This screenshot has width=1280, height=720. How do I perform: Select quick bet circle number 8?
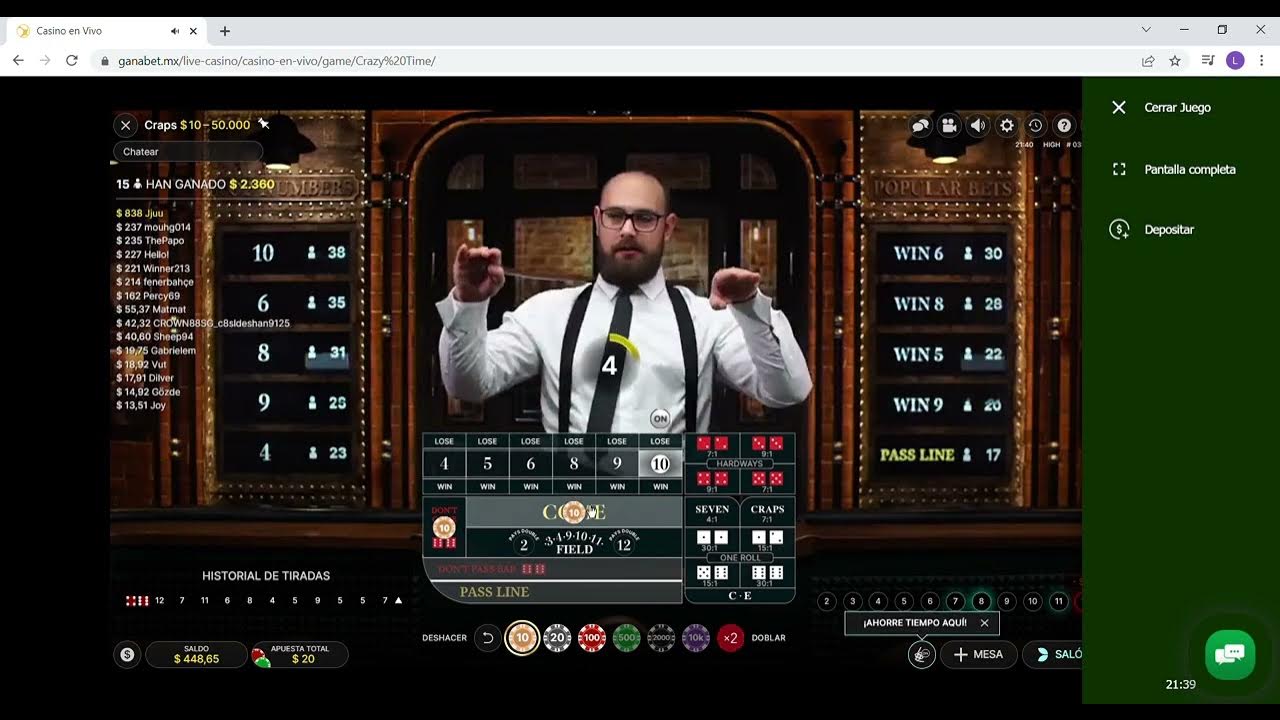tap(981, 601)
